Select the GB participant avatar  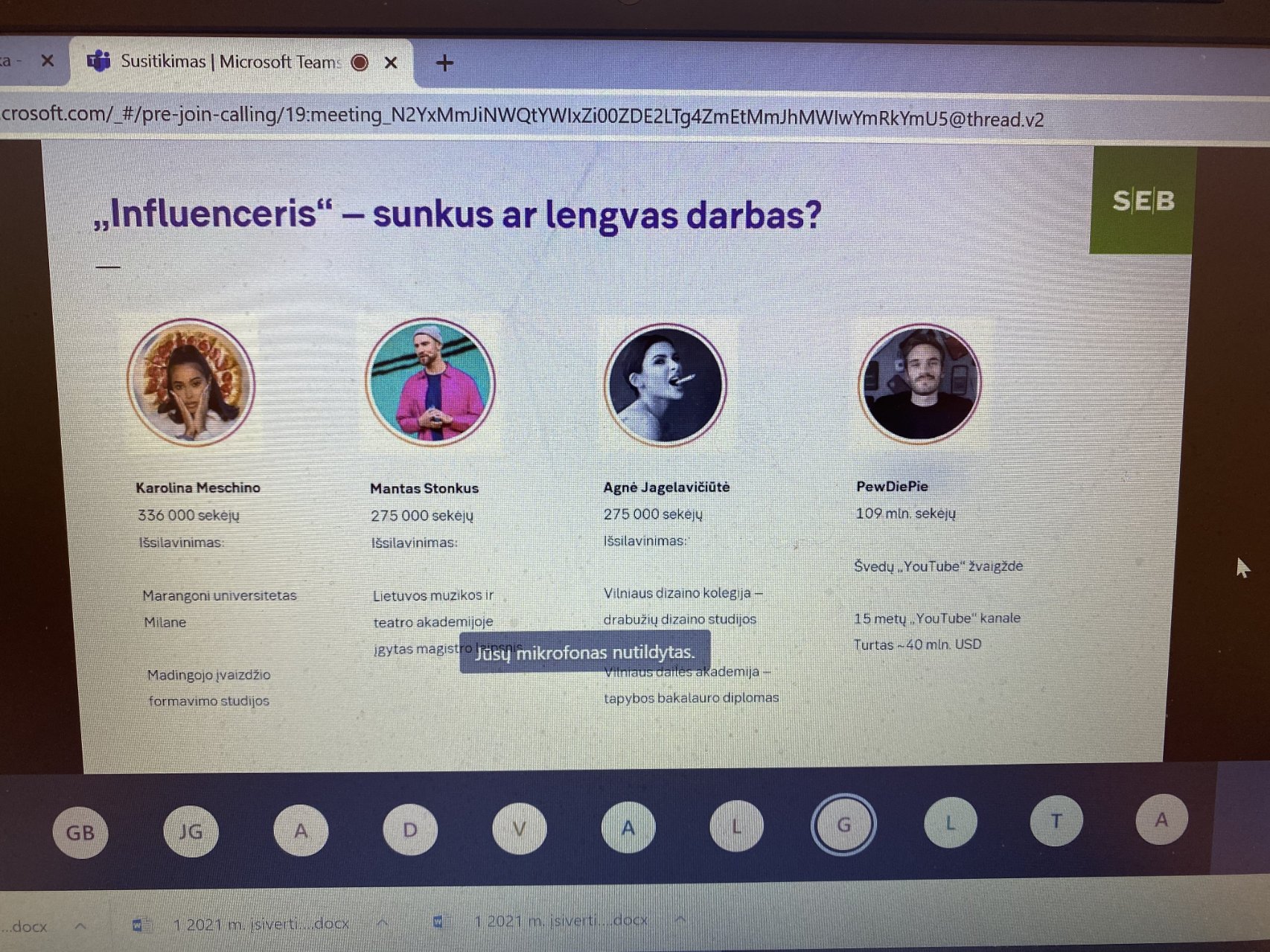pyautogui.click(x=80, y=831)
